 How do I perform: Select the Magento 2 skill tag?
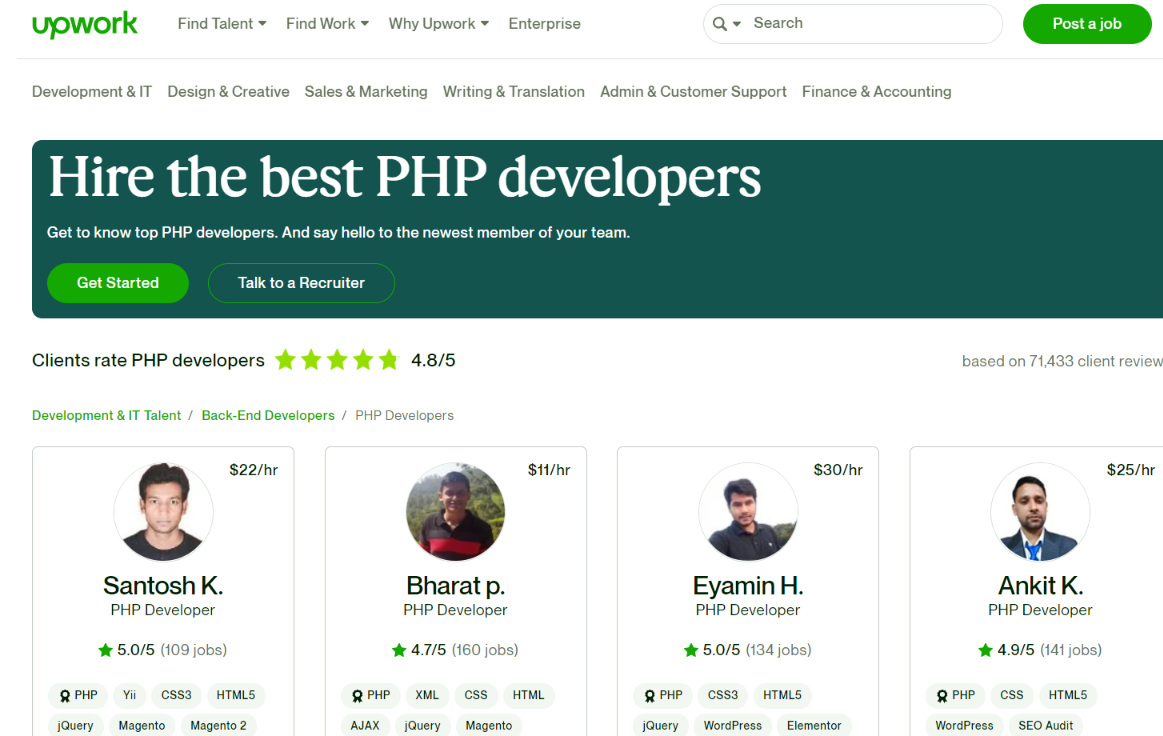tap(218, 726)
